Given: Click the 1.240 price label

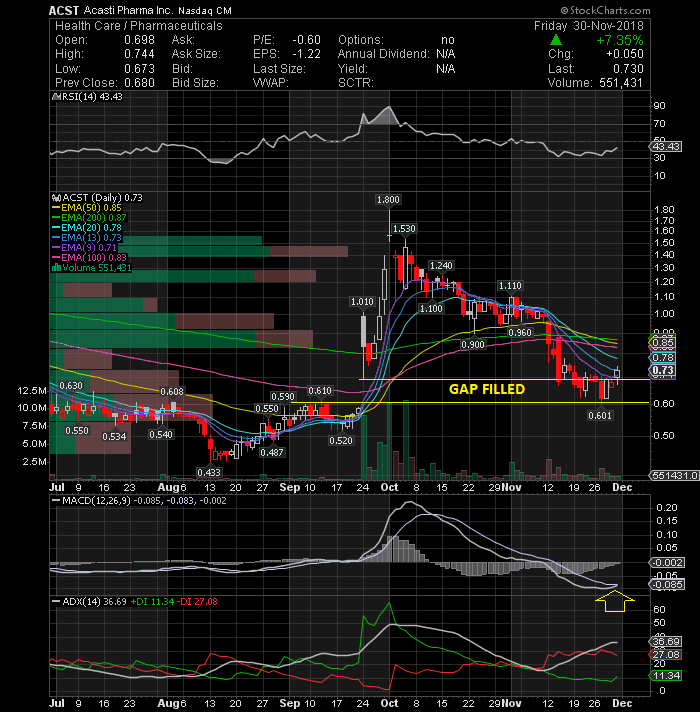Looking at the screenshot, I should click(x=441, y=266).
